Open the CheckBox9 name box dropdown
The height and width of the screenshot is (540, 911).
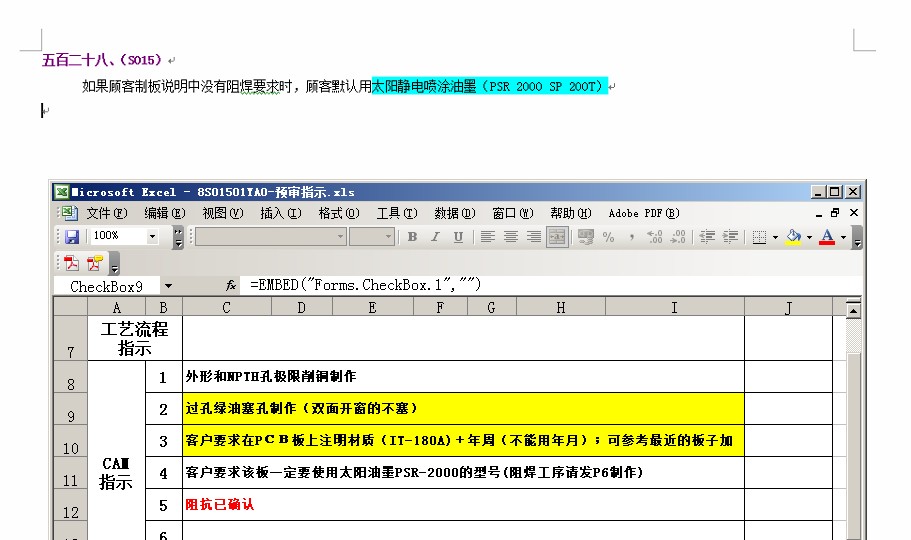coord(168,286)
